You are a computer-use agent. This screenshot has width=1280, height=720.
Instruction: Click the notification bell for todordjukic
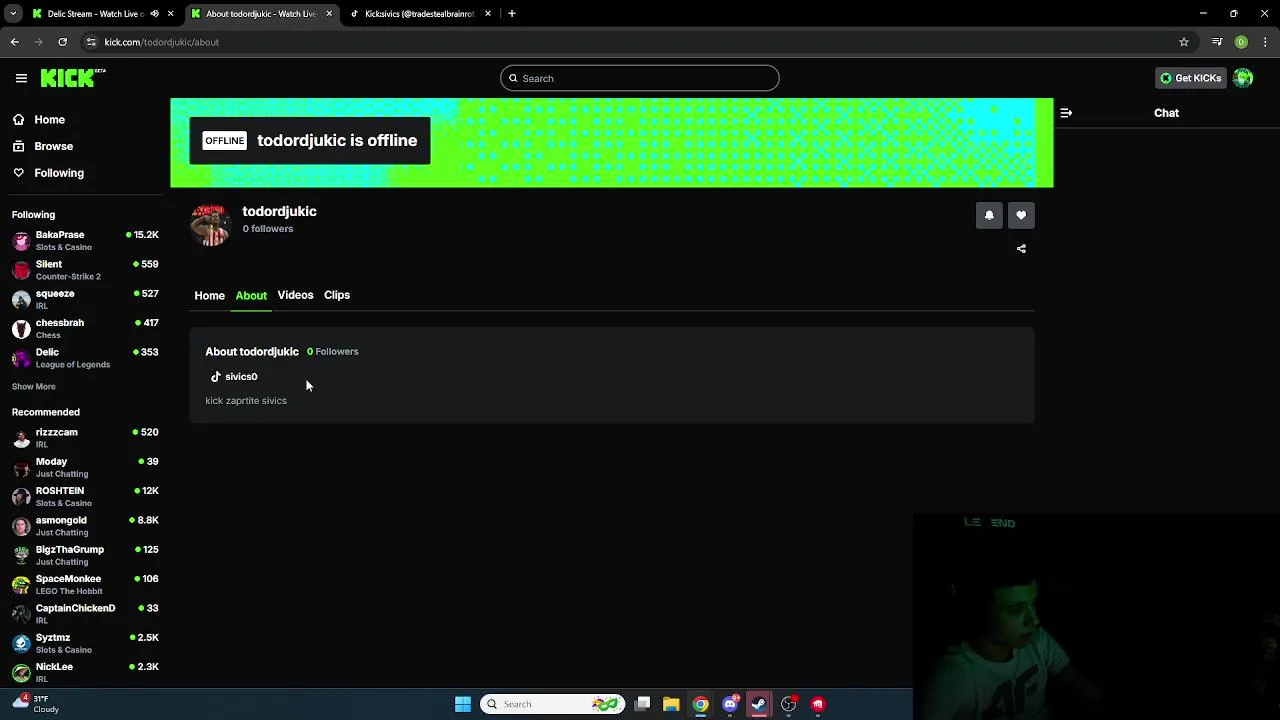pos(989,215)
